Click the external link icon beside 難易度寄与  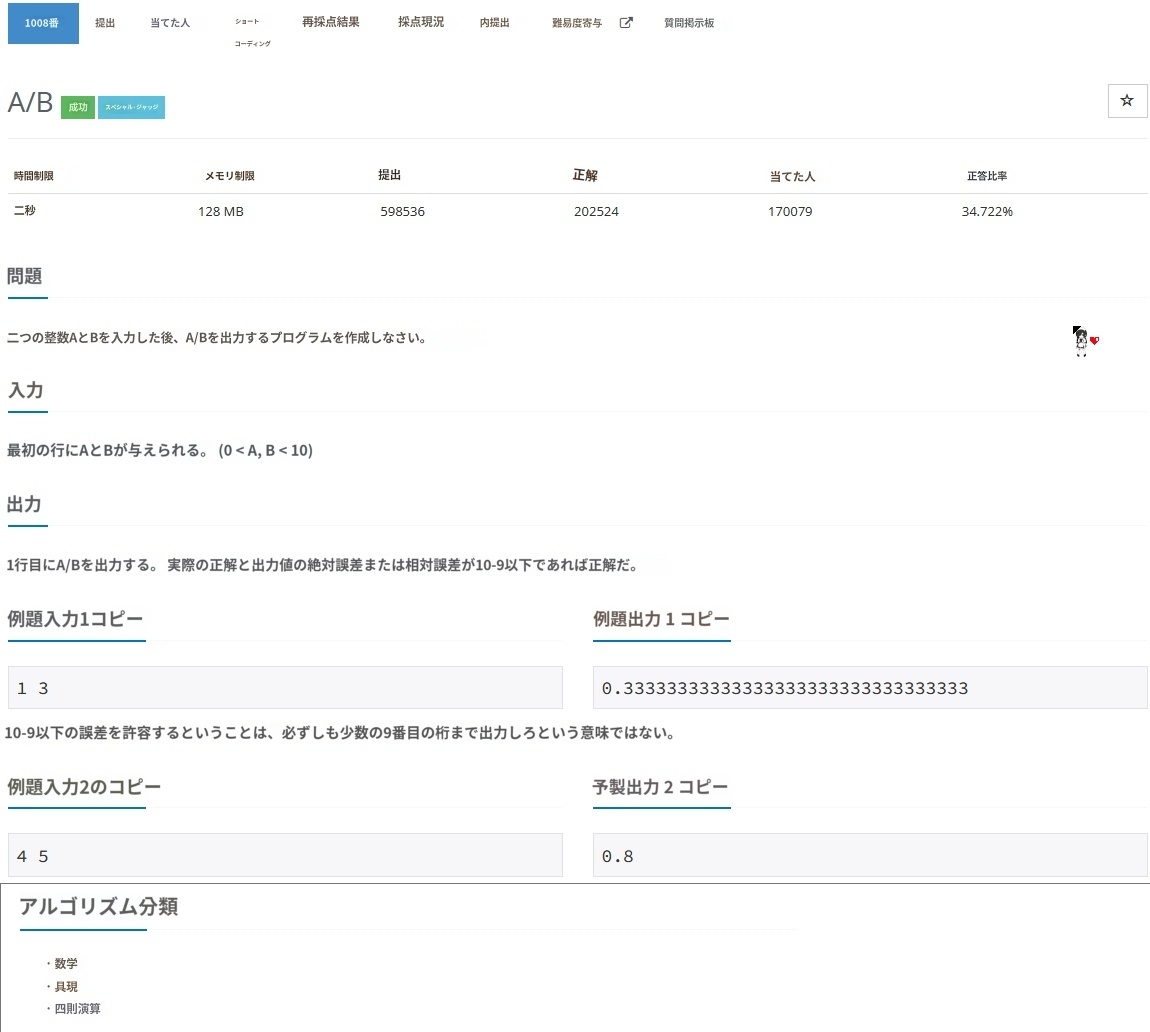click(x=626, y=23)
